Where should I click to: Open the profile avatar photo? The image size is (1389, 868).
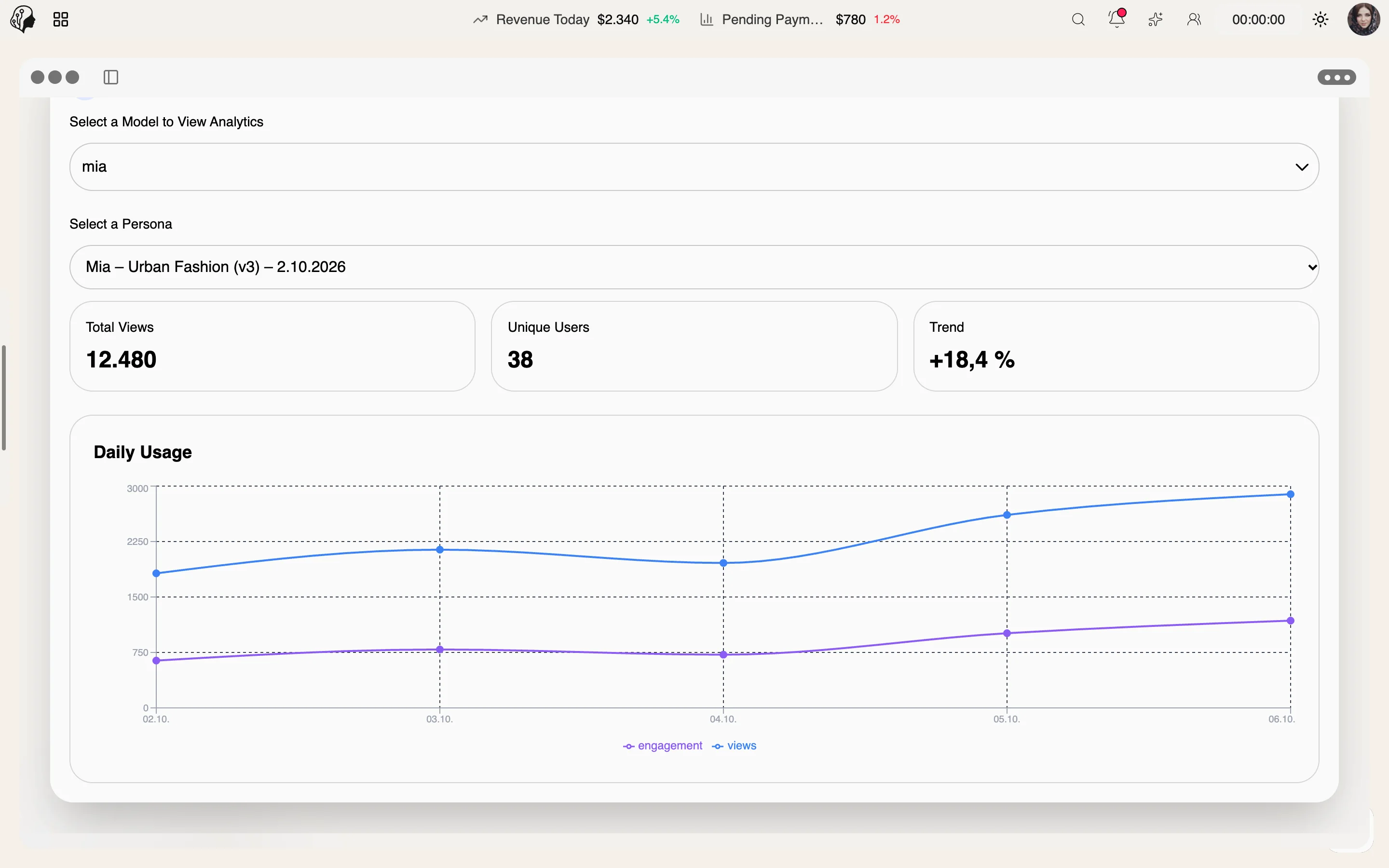tap(1364, 19)
